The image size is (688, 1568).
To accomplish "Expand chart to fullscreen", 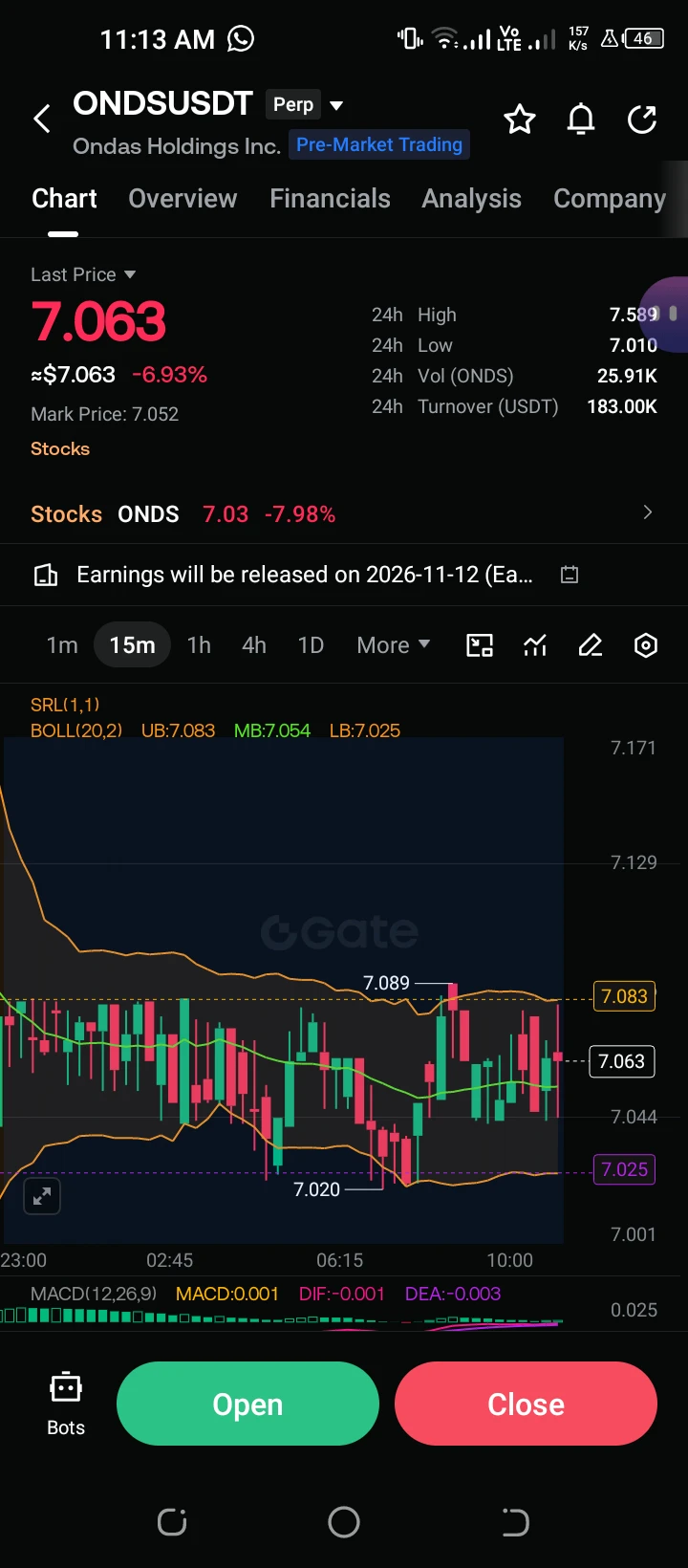I will click(x=42, y=1196).
